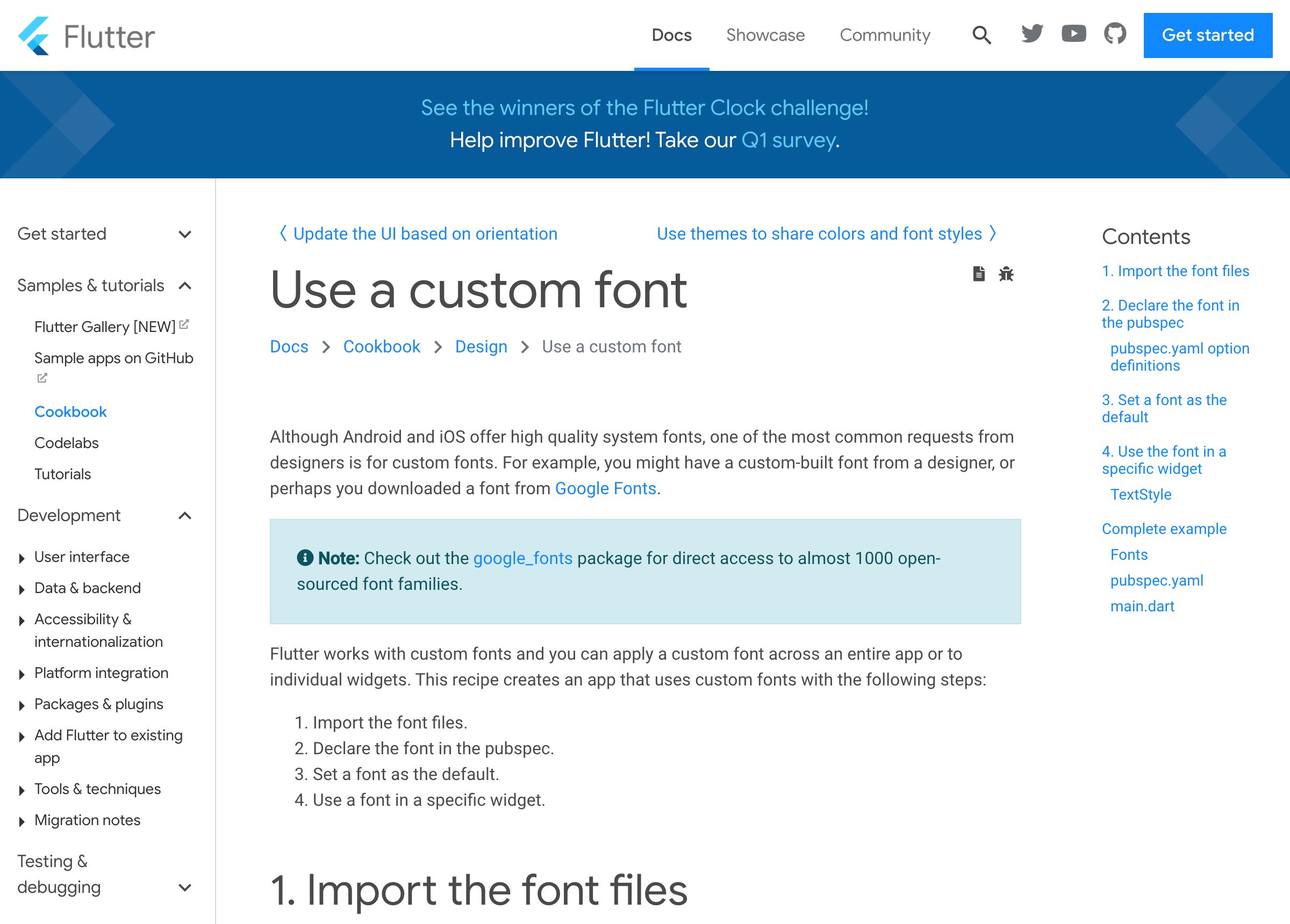Click the report bug icon
Viewport: 1290px width, 924px height.
(x=1006, y=274)
